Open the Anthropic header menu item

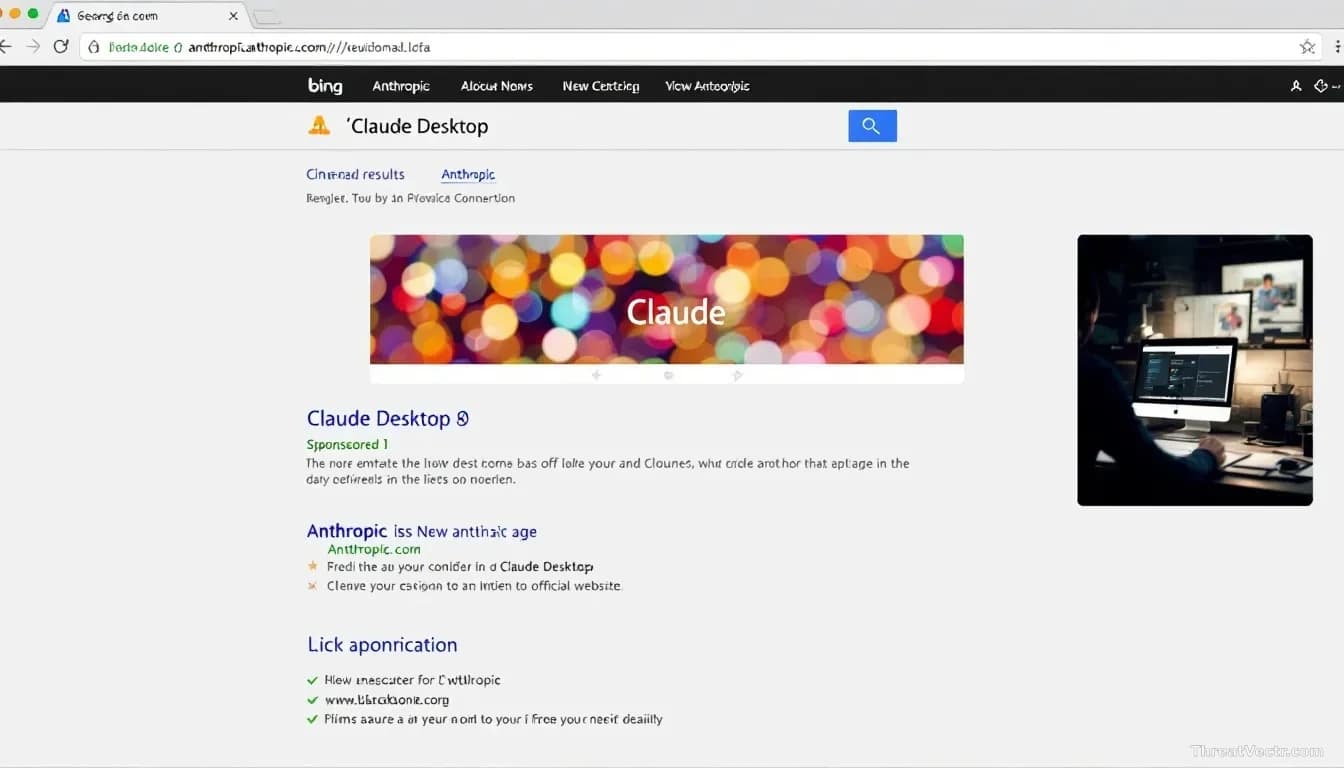(401, 86)
